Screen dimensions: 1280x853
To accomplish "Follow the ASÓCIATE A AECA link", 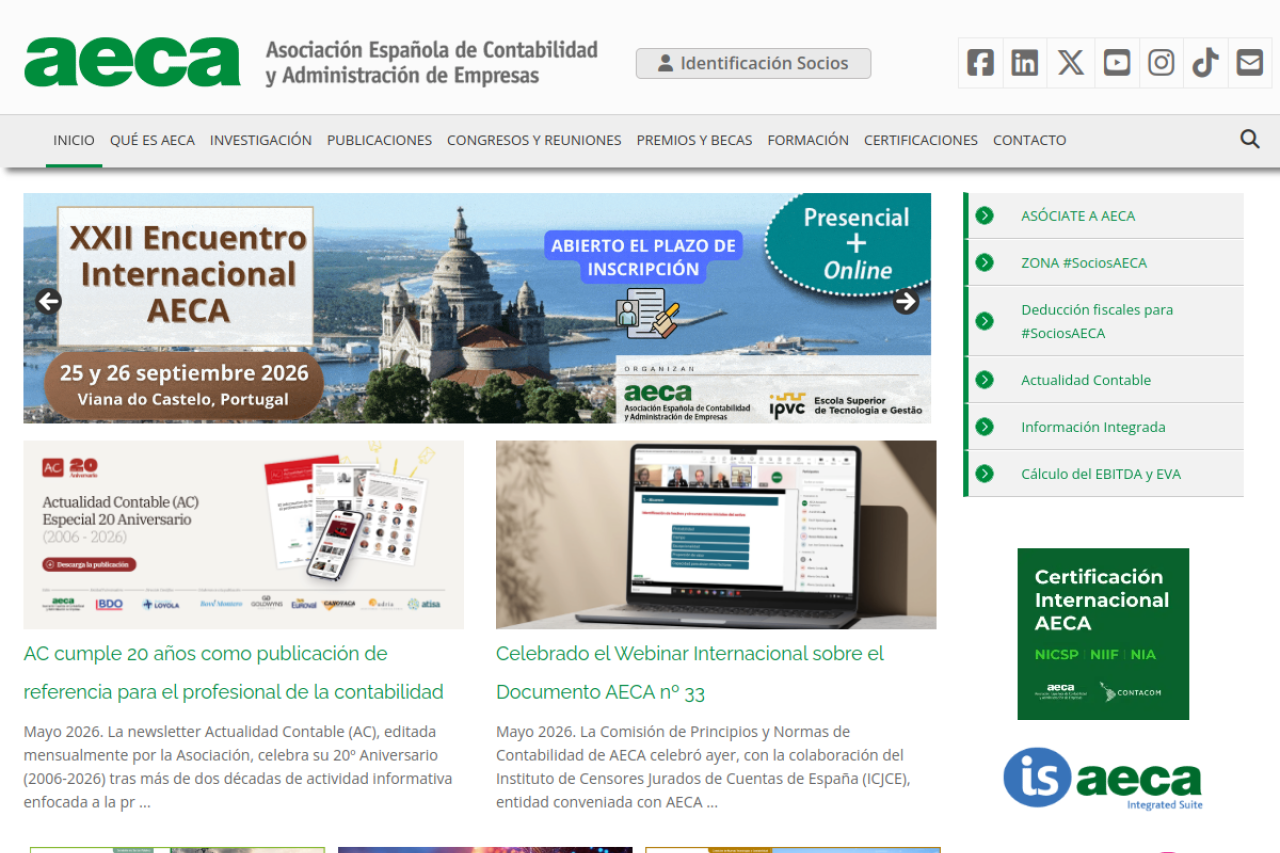I will [1078, 216].
